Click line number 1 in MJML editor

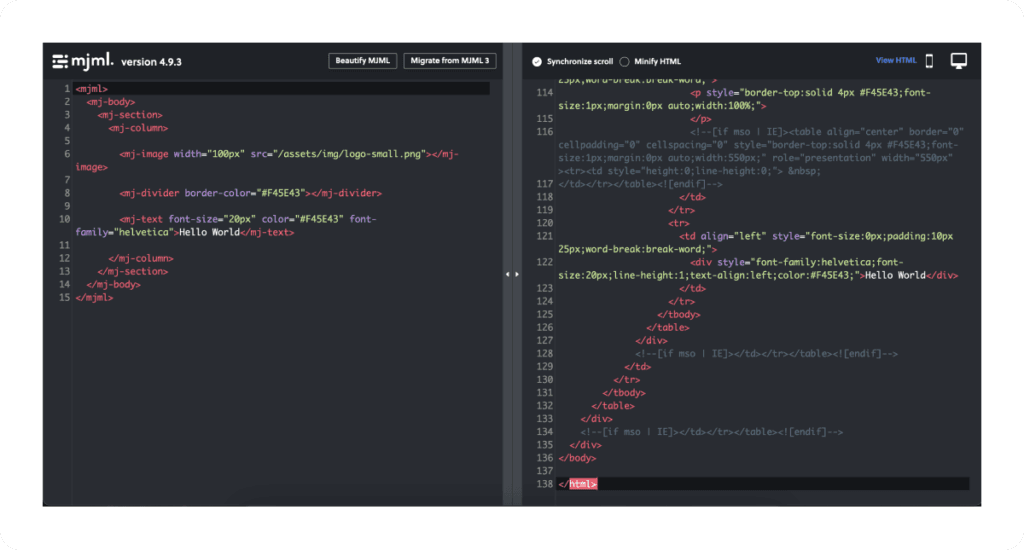coord(66,89)
